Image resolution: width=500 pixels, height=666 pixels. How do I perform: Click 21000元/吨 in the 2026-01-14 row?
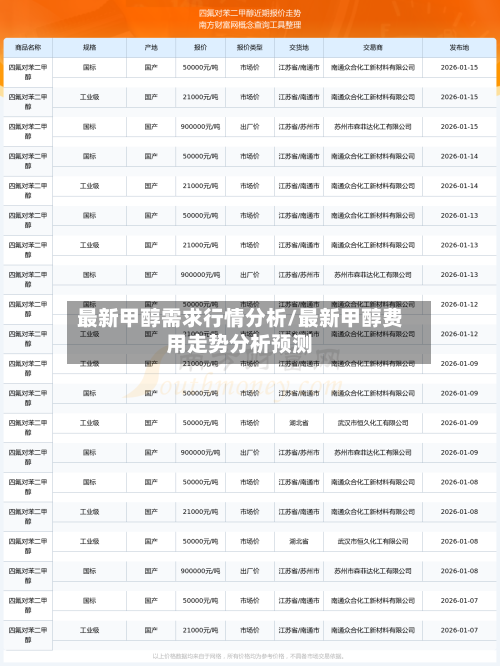click(x=200, y=186)
